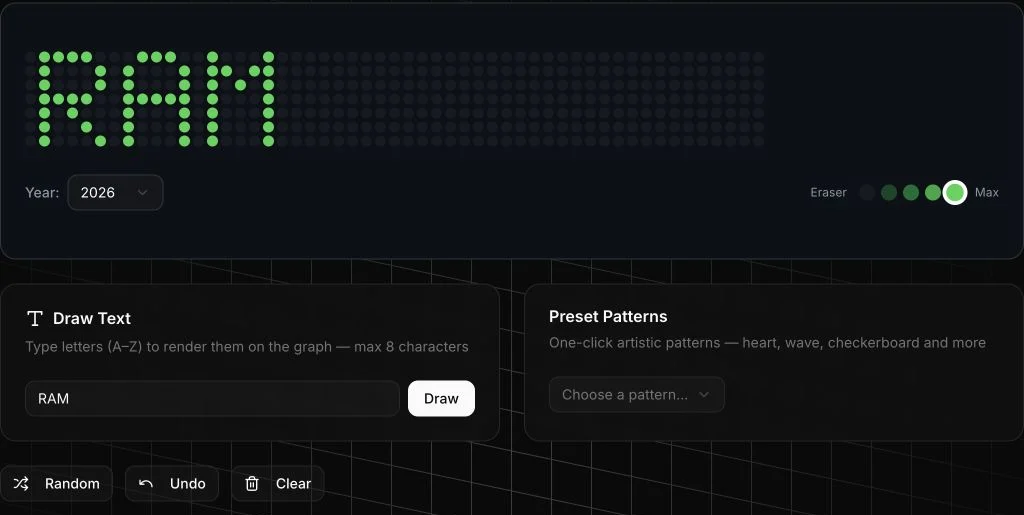Click the Max label

[x=987, y=193]
